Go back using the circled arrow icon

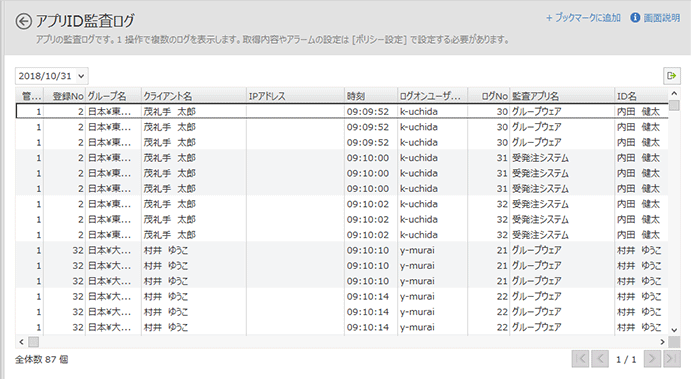click(23, 21)
